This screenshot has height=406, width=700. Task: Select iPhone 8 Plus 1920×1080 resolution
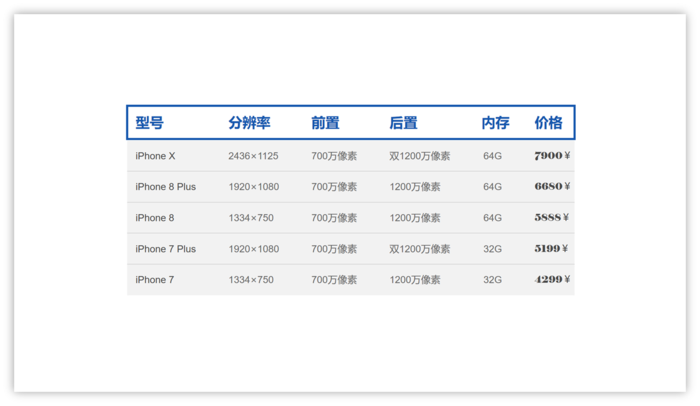pyautogui.click(x=254, y=187)
